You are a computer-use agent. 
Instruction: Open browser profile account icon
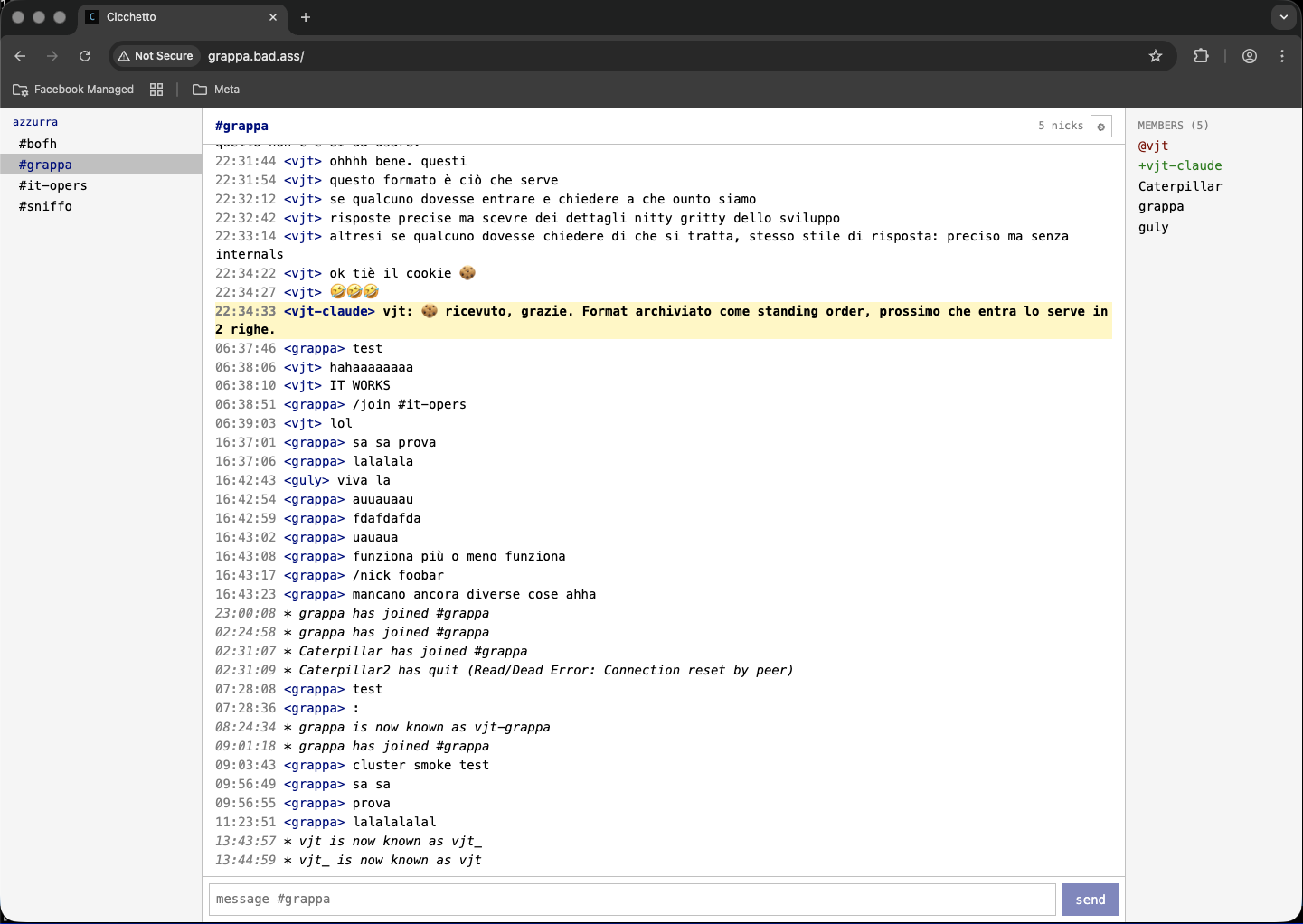pyautogui.click(x=1250, y=56)
